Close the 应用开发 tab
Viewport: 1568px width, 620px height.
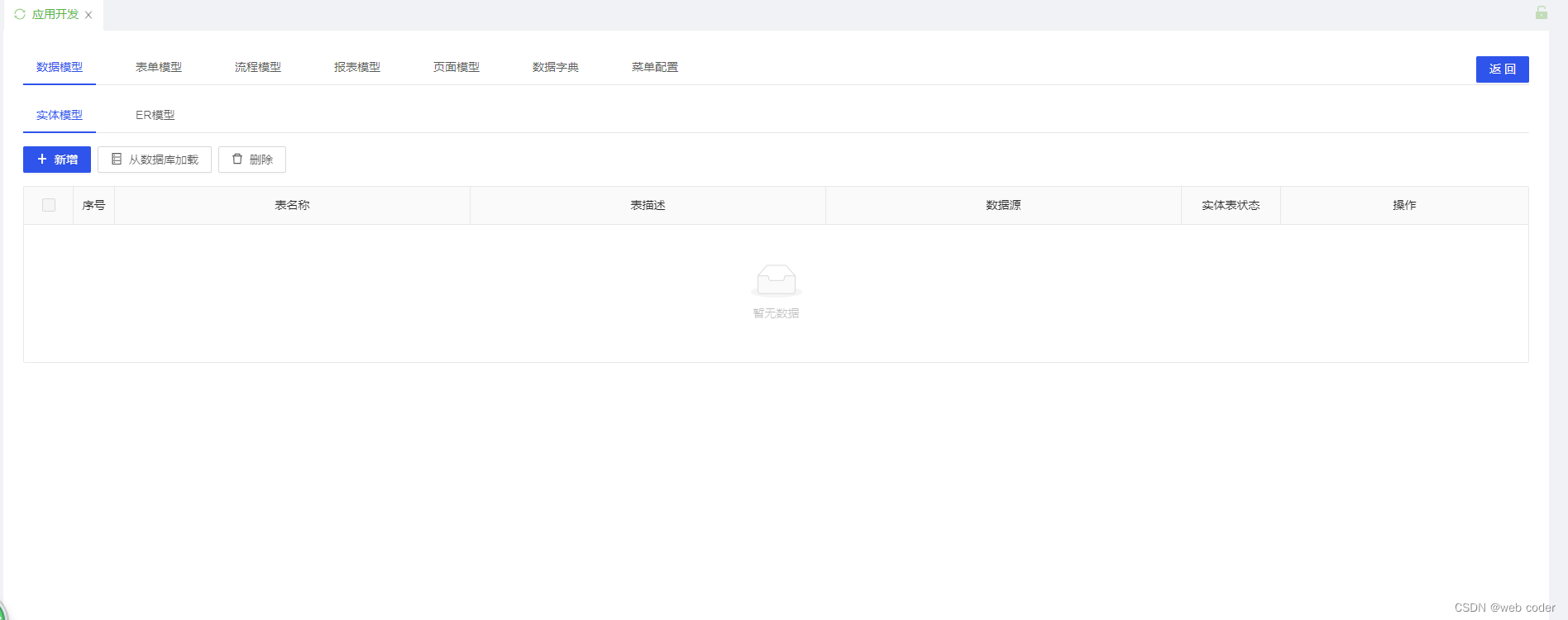88,15
